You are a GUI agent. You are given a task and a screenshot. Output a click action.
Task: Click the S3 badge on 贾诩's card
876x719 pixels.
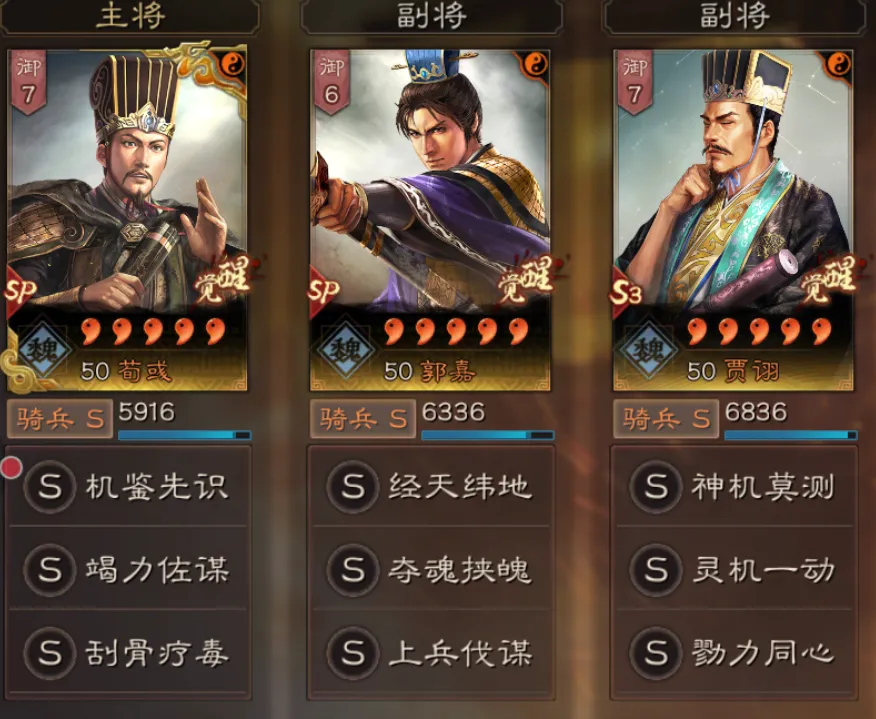[x=626, y=293]
